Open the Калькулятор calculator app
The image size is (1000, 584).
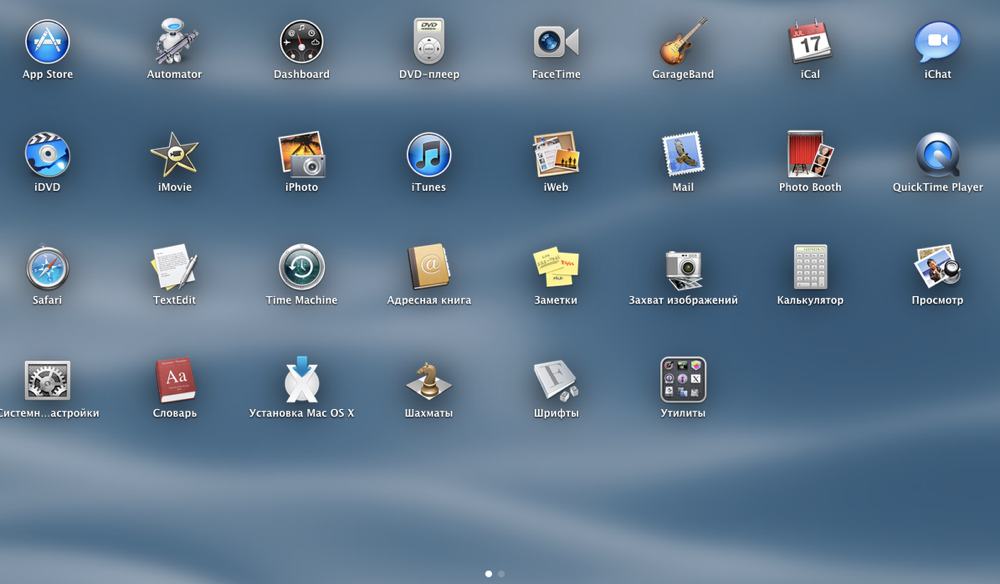[810, 268]
